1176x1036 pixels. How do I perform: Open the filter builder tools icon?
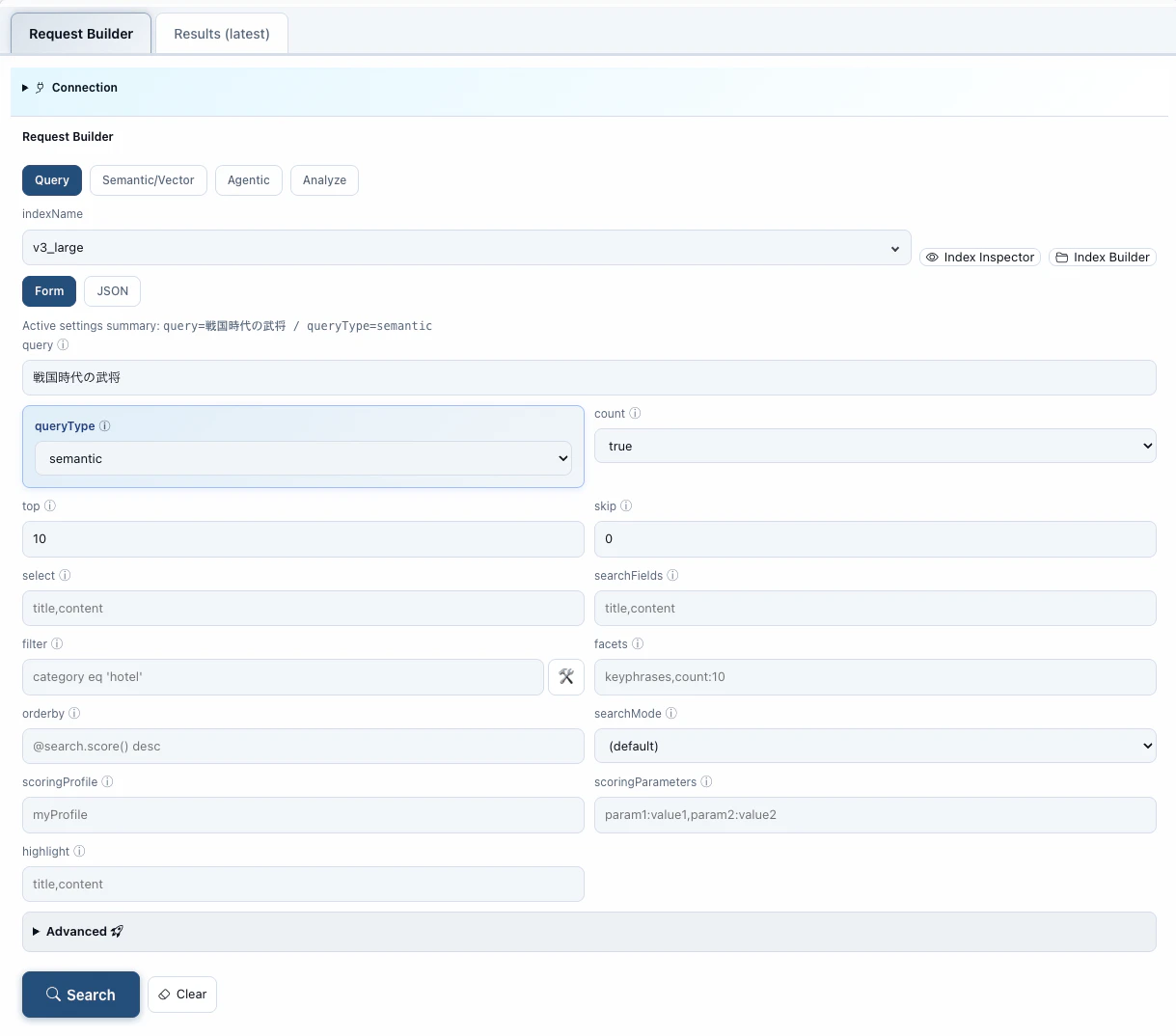tap(566, 677)
